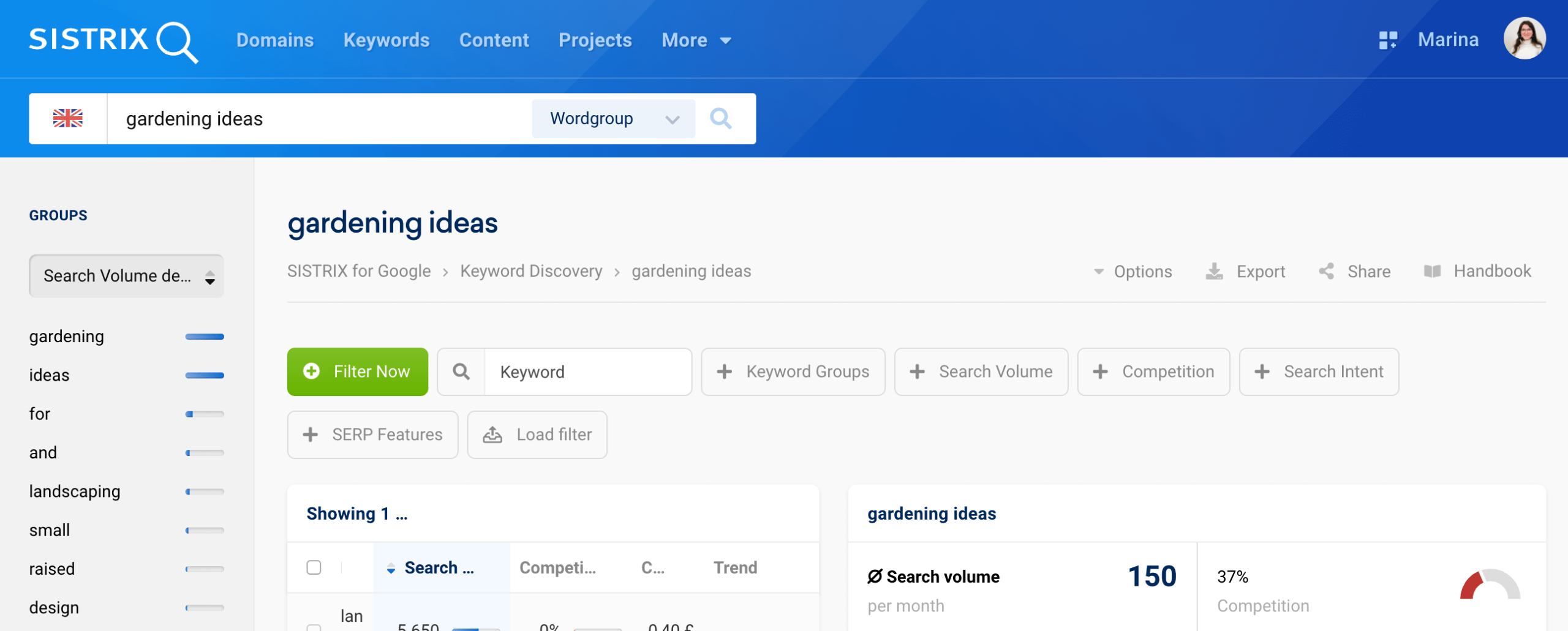The height and width of the screenshot is (631, 1568).
Task: Click the SISTRIX logo magnifier icon
Action: pyautogui.click(x=176, y=42)
